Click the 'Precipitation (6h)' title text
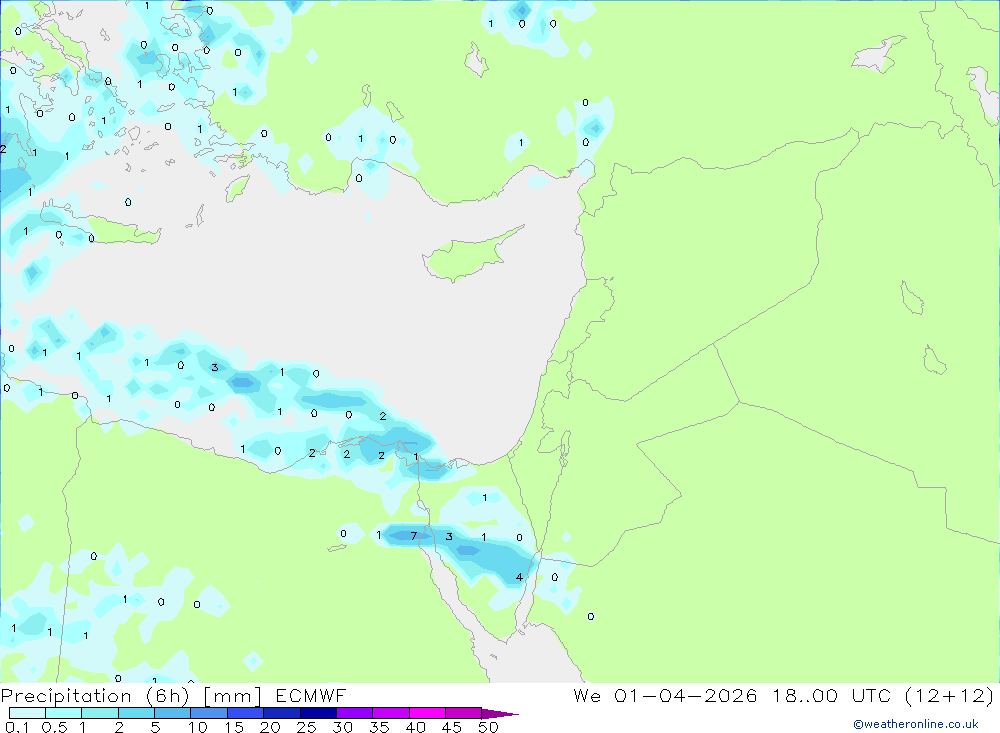The height and width of the screenshot is (733, 1000). 95,696
